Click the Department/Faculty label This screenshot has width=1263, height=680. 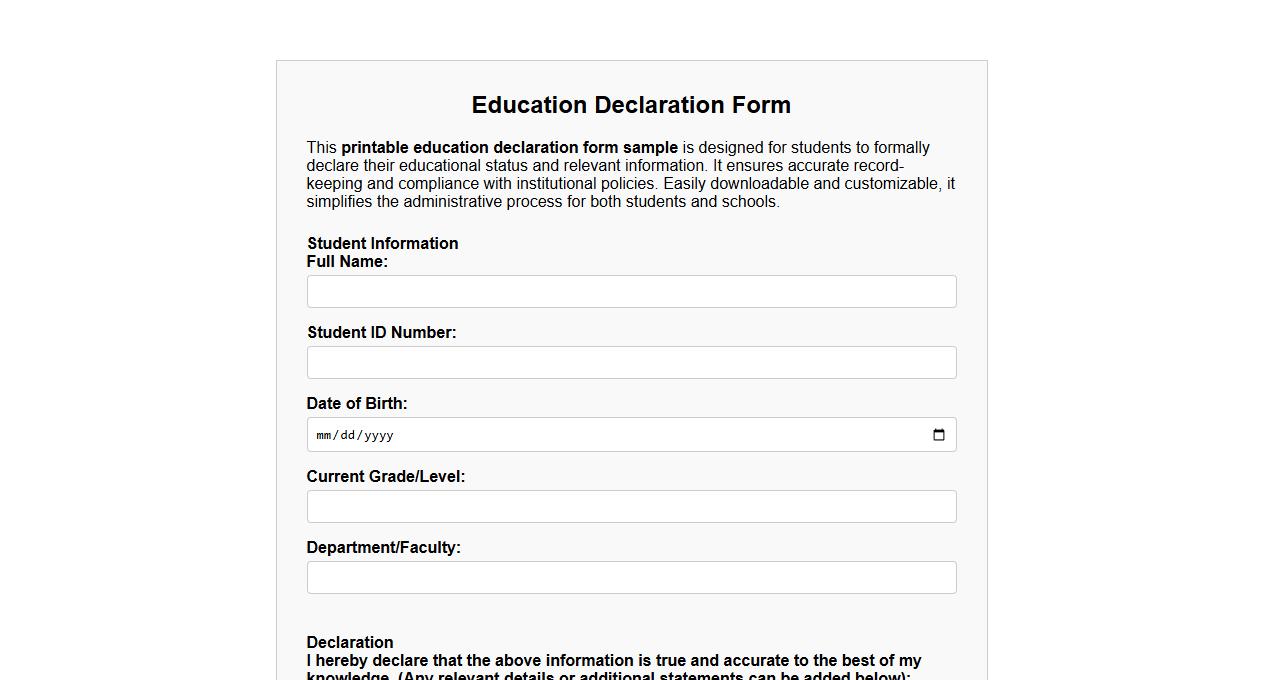[x=384, y=547]
